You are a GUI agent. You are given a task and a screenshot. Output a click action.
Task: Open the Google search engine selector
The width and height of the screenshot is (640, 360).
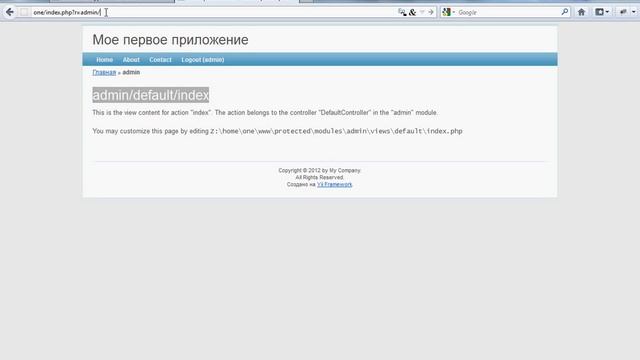pos(449,12)
